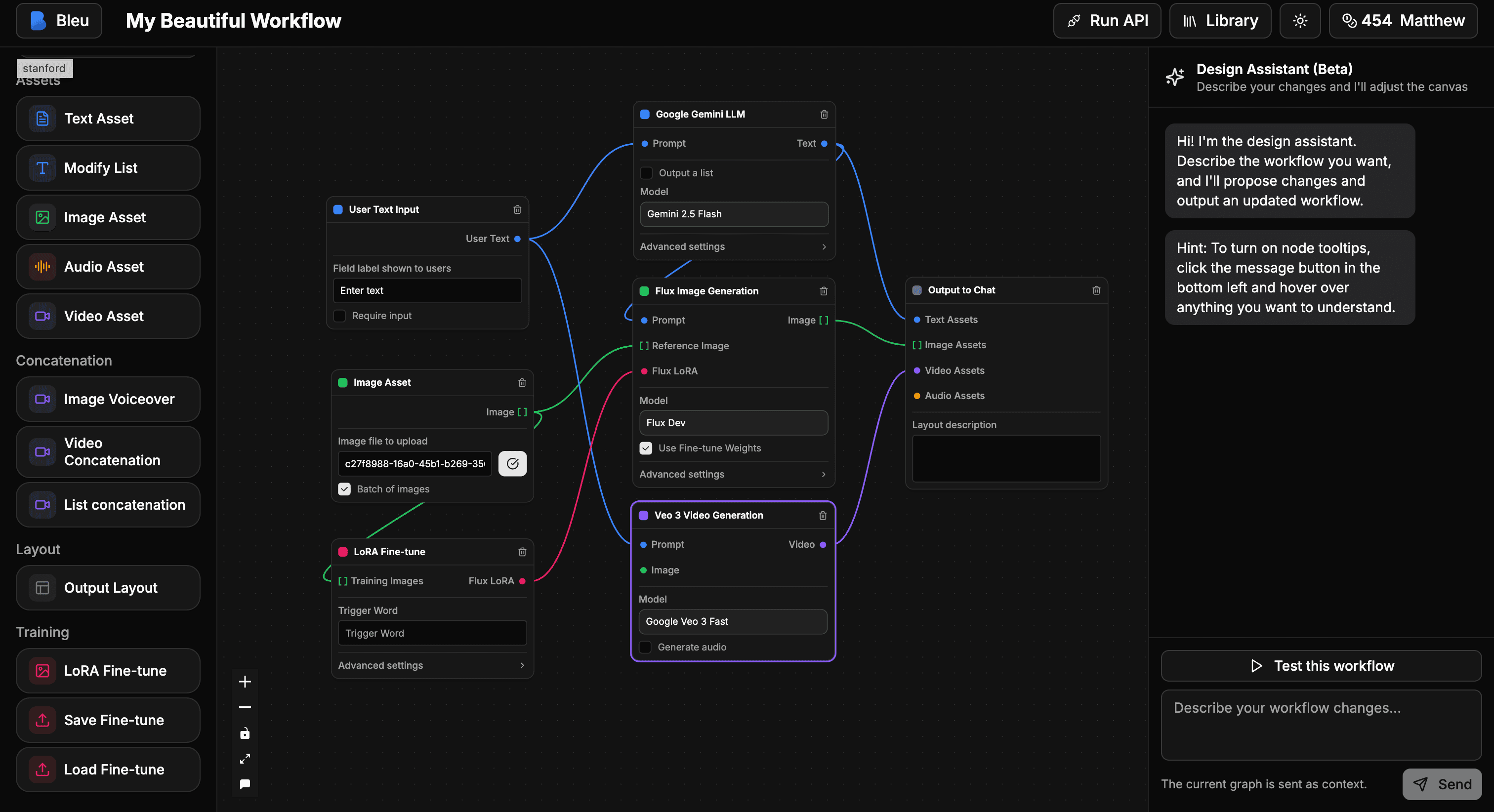Zoom out canvas with minus icon
This screenshot has height=812, width=1494.
(x=245, y=707)
